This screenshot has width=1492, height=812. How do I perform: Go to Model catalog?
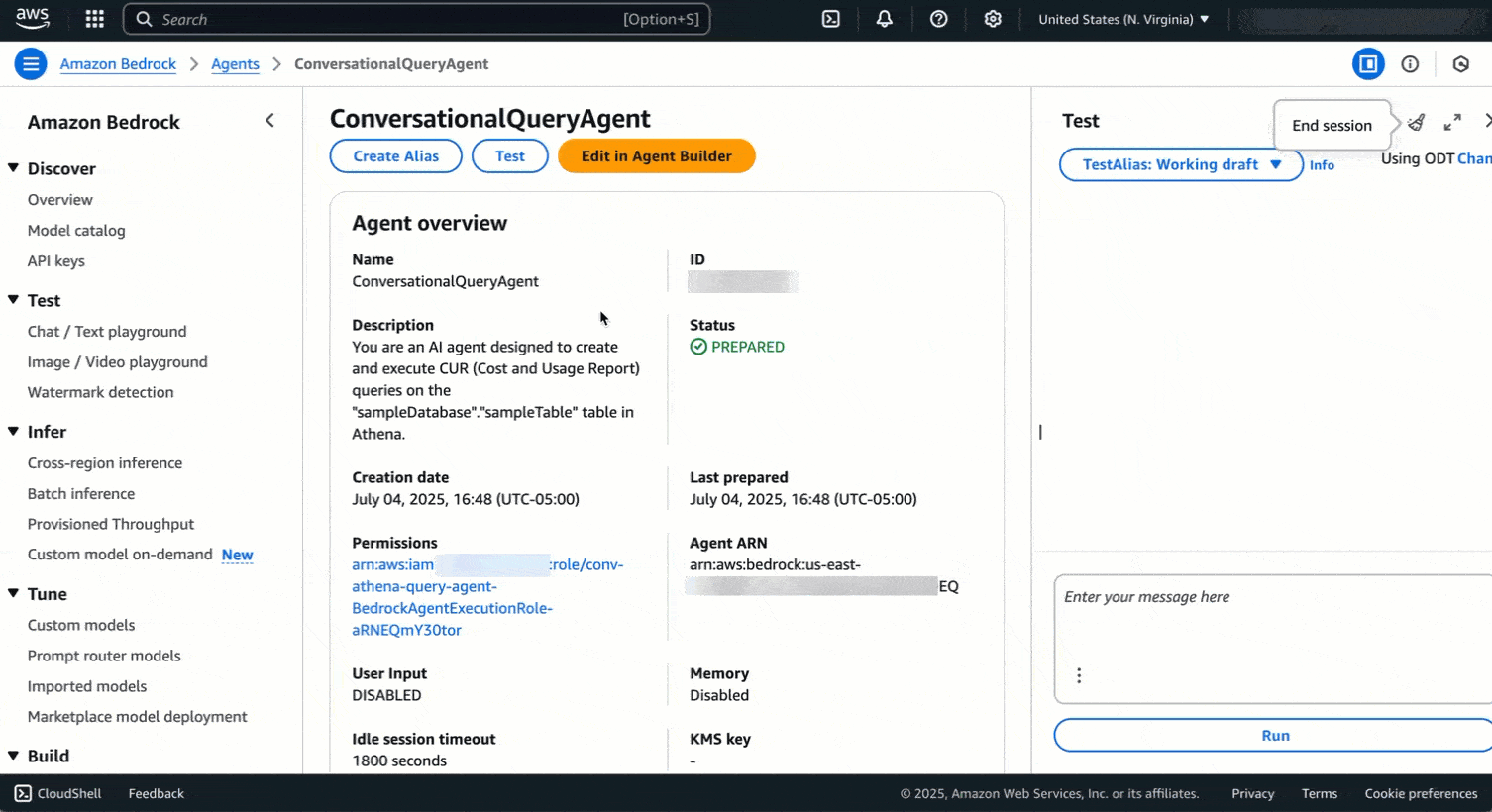click(76, 231)
